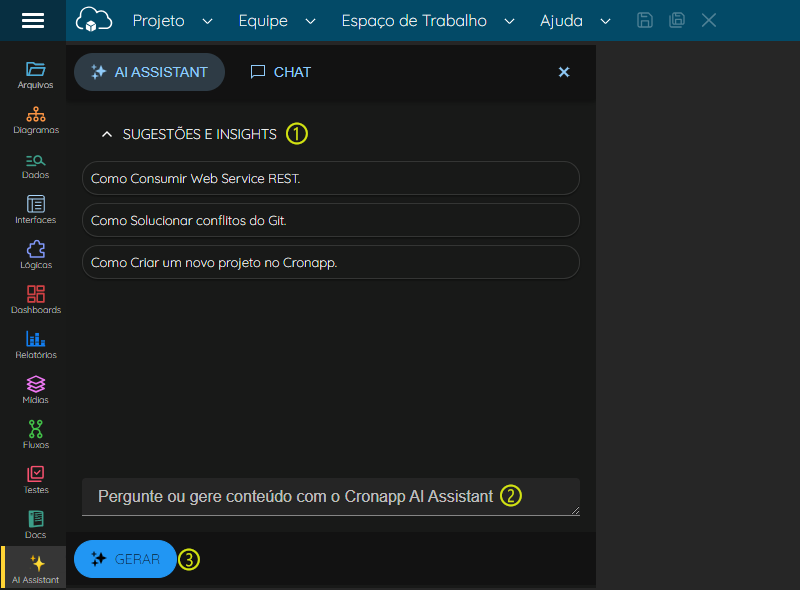Open Mídias in the sidebar
The height and width of the screenshot is (590, 800).
(x=35, y=389)
